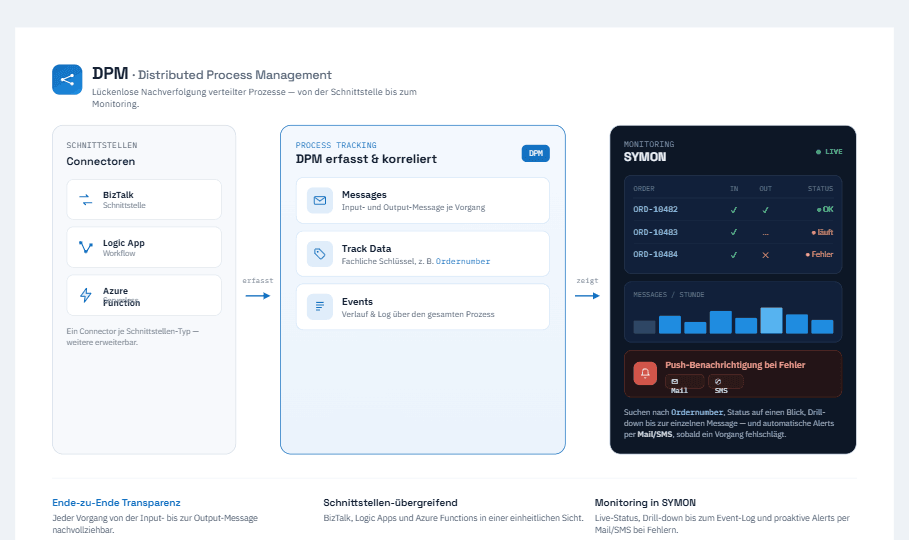Viewport: 909px width, 540px height.
Task: Click the 'erfasst' arrow label
Action: [257, 281]
